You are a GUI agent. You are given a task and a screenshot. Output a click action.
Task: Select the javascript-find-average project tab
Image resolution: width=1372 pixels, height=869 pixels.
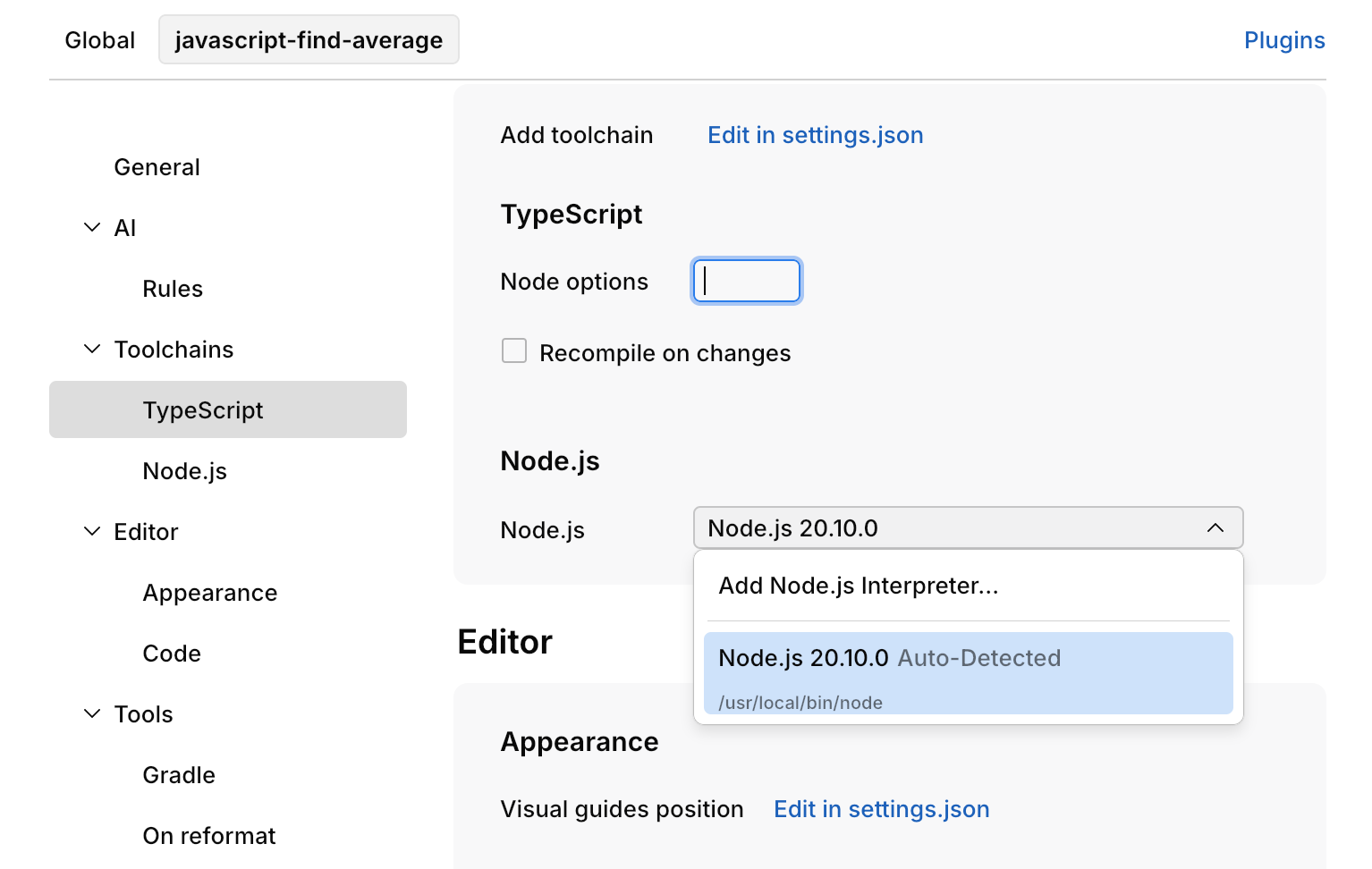(x=309, y=40)
